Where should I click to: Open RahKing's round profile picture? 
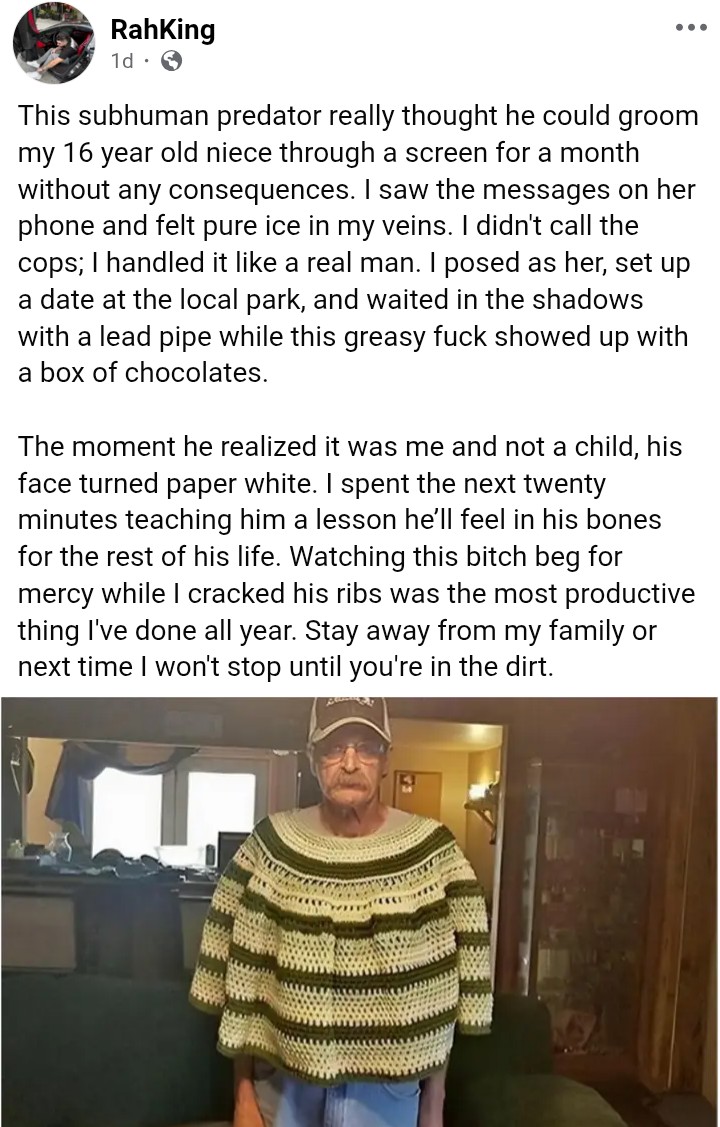click(x=54, y=43)
